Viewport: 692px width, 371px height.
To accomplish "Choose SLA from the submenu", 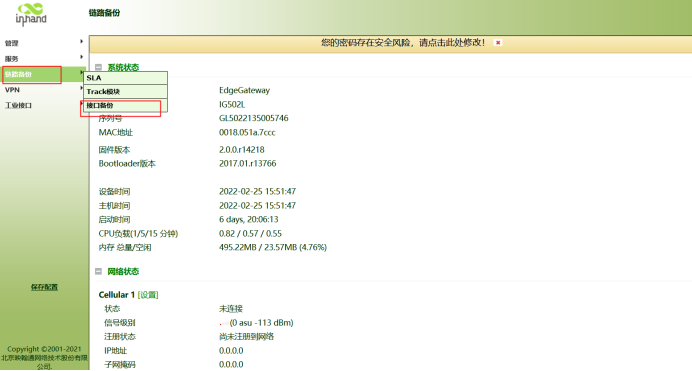I will pyautogui.click(x=125, y=78).
